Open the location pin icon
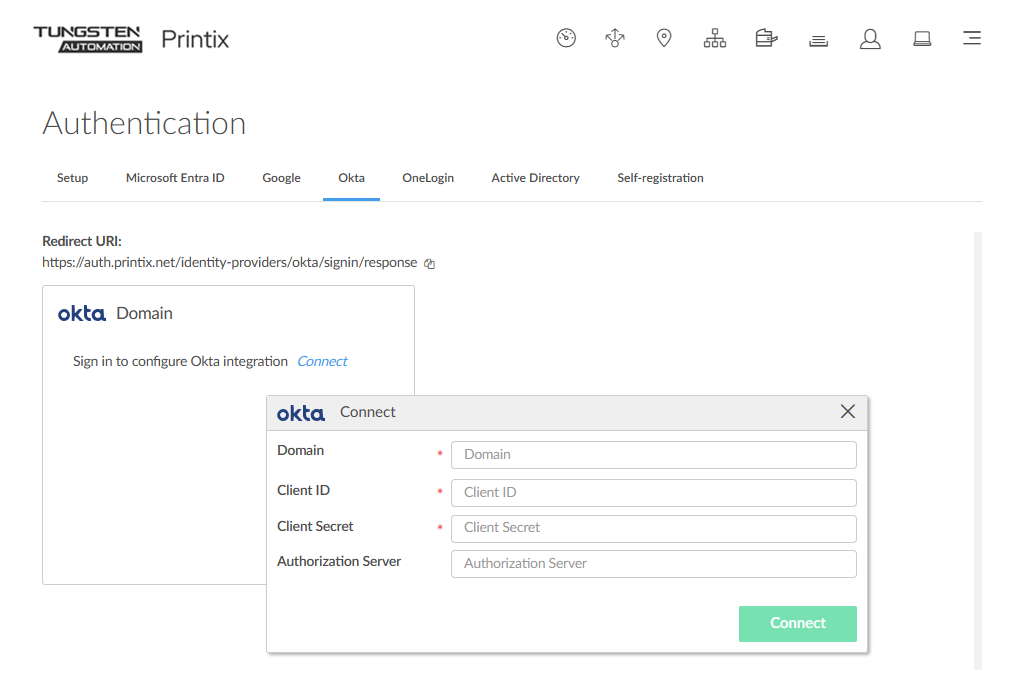This screenshot has height=676, width=1023. pos(663,39)
